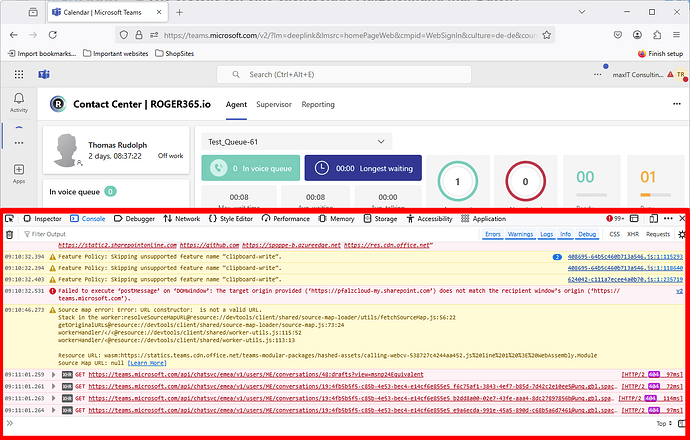Expand the 09:11:01.259 XHR GET entry
The image size is (690, 440).
pos(54,375)
